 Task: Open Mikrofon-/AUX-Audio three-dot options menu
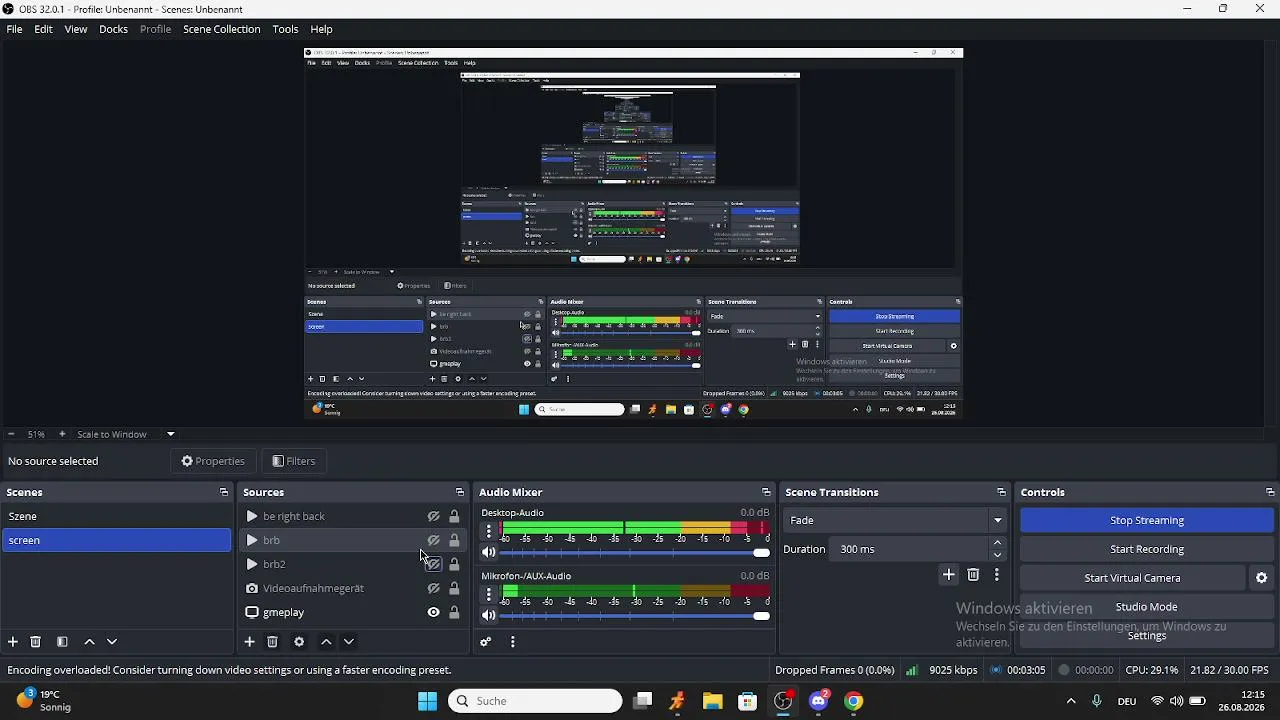point(489,594)
